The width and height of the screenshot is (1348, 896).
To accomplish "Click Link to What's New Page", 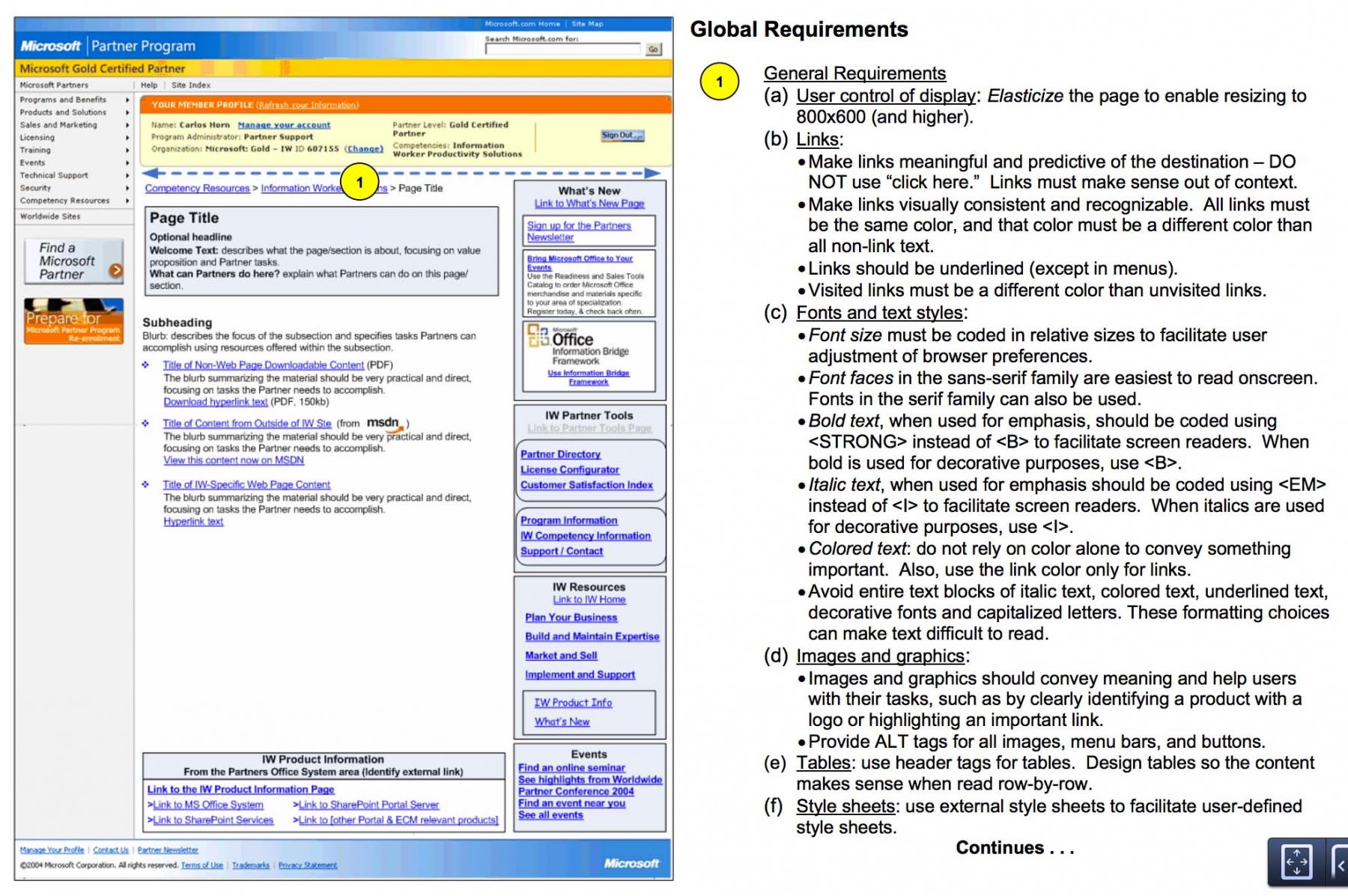I will coord(589,204).
